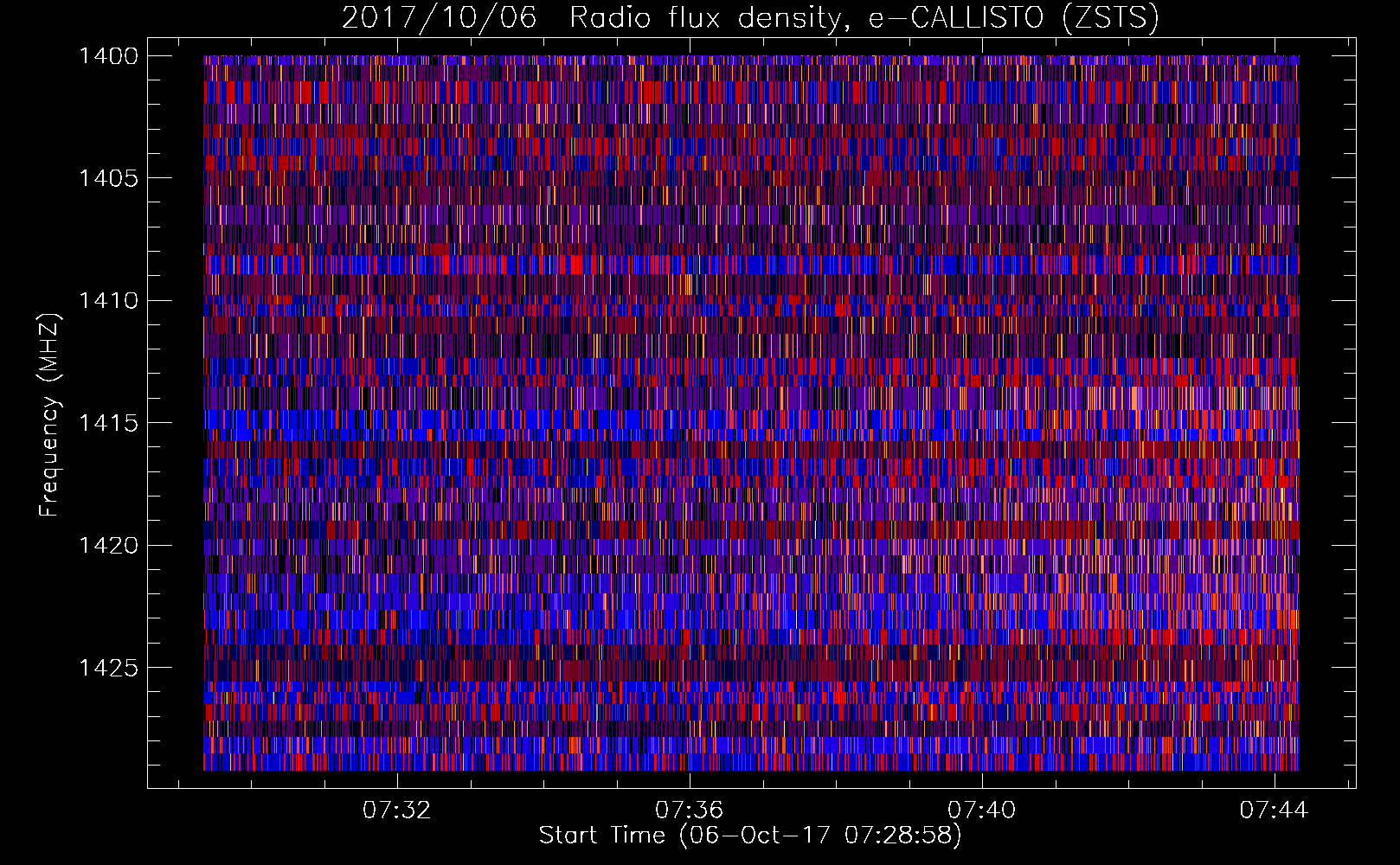Image resolution: width=1400 pixels, height=865 pixels.
Task: Click the 1400 frequency tick label
Action: tap(108, 56)
